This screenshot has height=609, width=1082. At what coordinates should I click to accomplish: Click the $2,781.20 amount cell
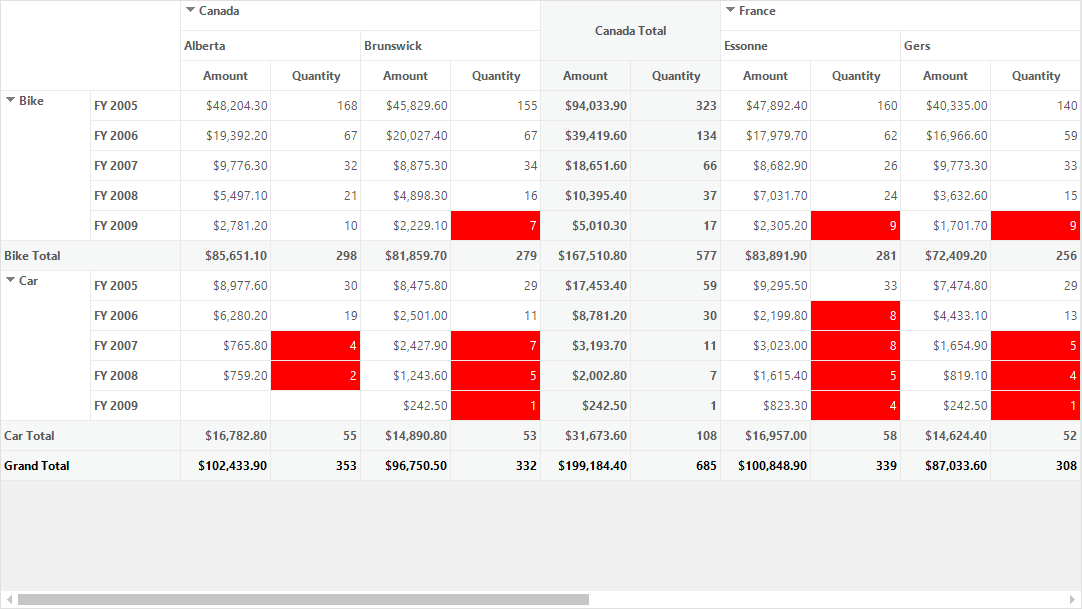pyautogui.click(x=226, y=226)
